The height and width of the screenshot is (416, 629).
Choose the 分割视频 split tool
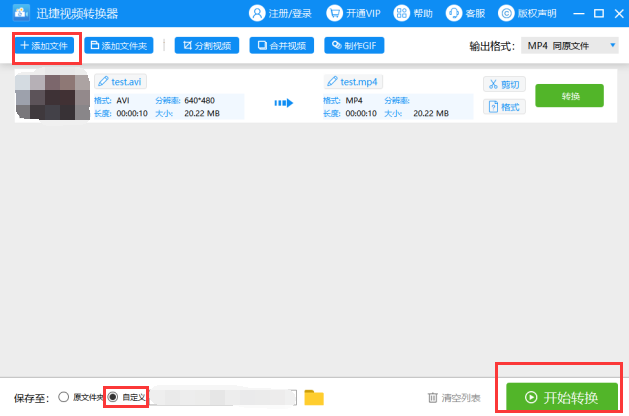click(x=207, y=46)
